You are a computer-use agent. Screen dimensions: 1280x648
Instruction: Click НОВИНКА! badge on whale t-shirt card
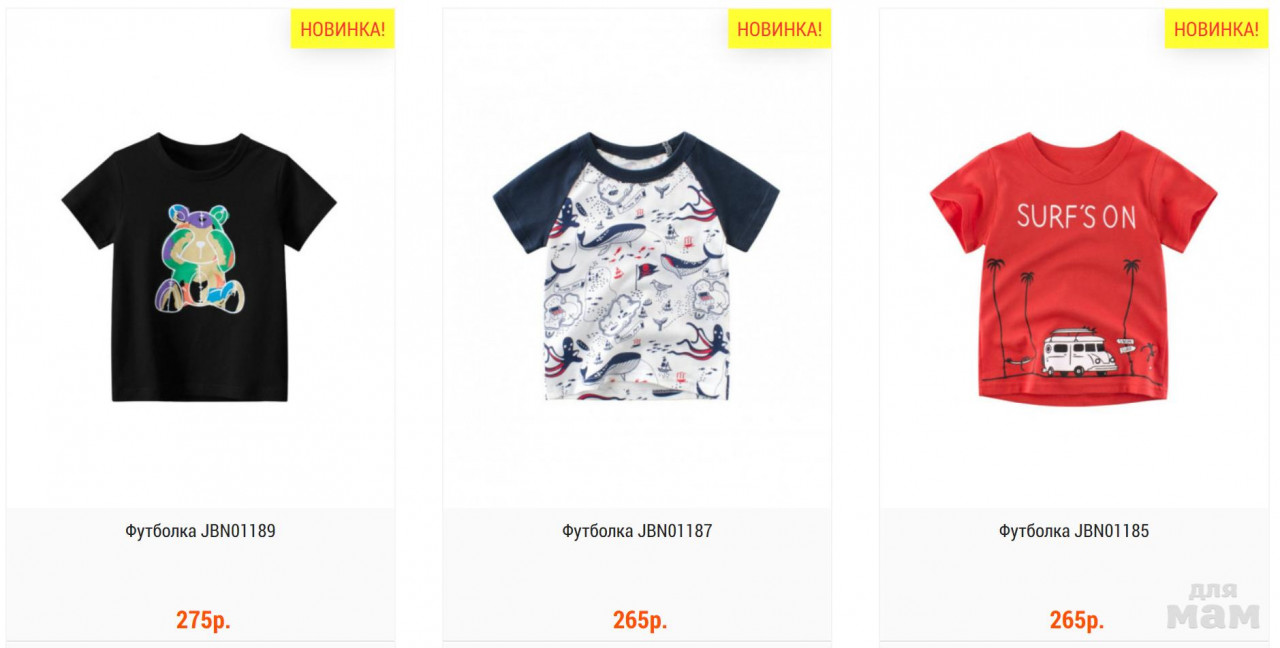(780, 29)
